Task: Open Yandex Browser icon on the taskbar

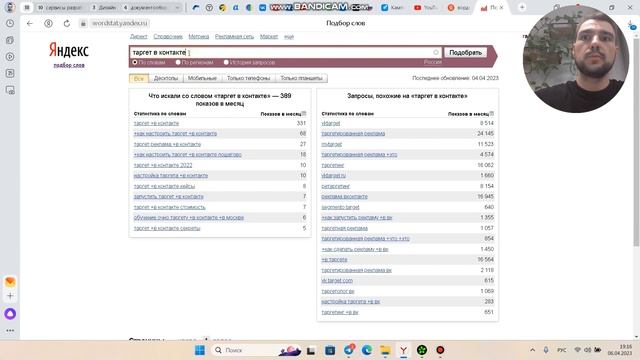Action: (403, 350)
